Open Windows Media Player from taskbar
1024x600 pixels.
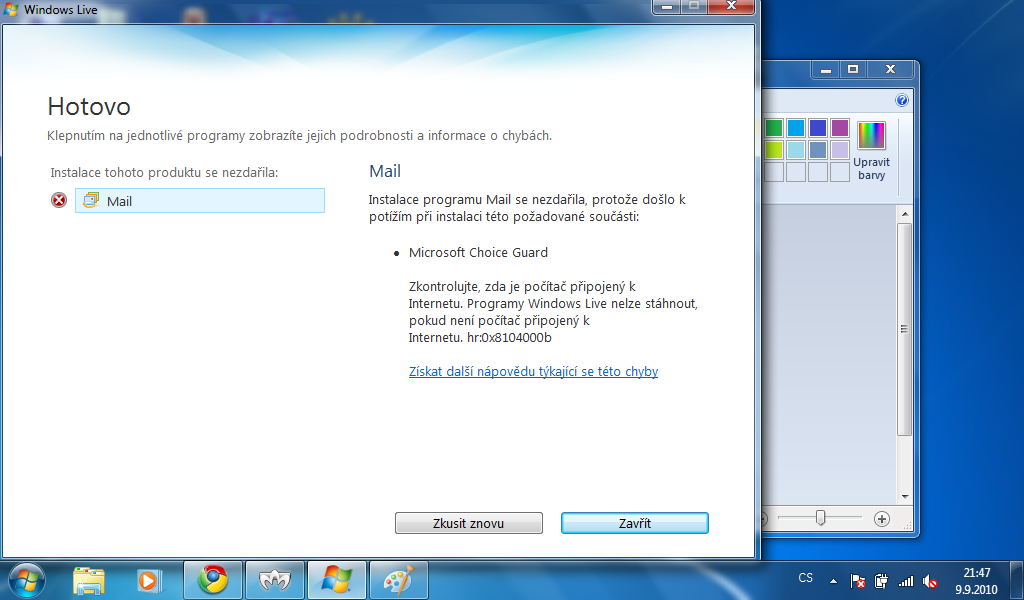tap(150, 580)
